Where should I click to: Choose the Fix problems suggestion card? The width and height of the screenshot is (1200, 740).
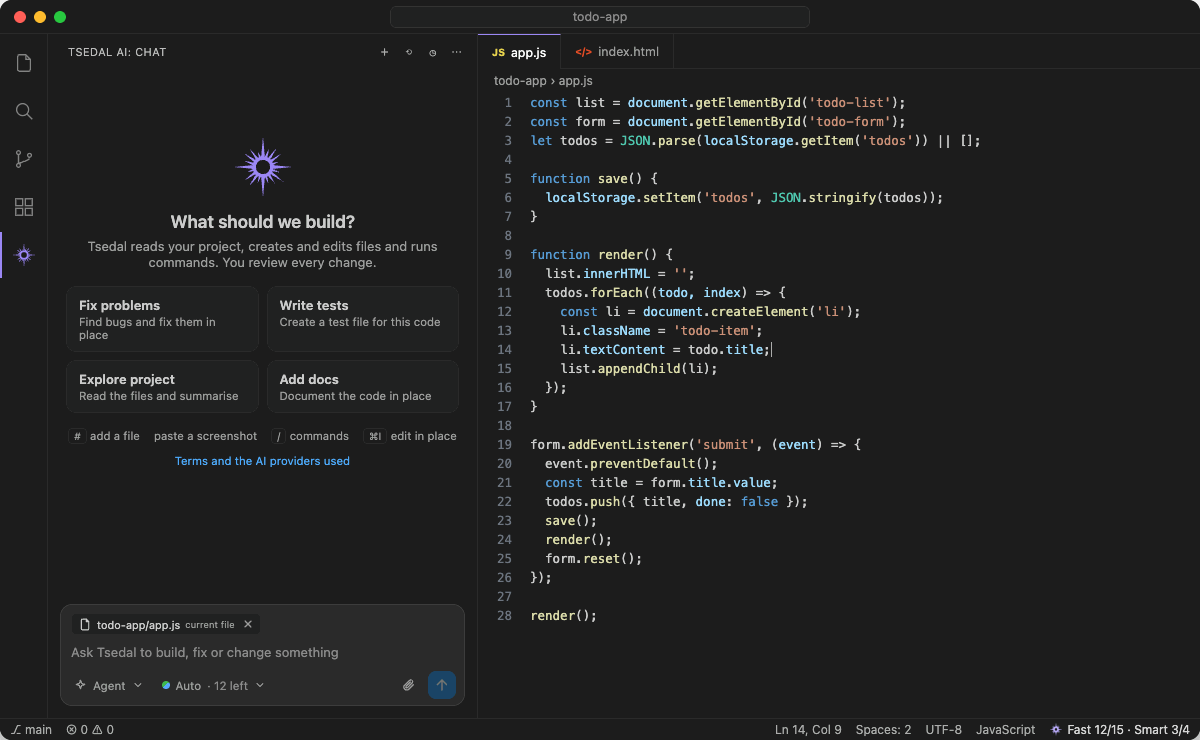tap(162, 319)
